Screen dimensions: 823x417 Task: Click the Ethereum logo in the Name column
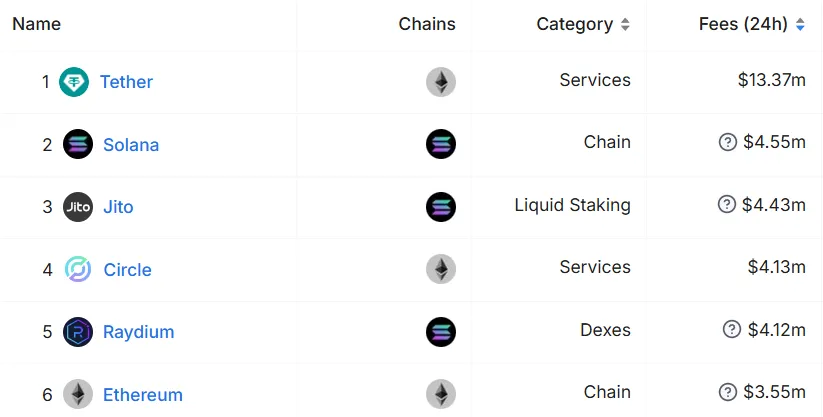pyautogui.click(x=78, y=394)
